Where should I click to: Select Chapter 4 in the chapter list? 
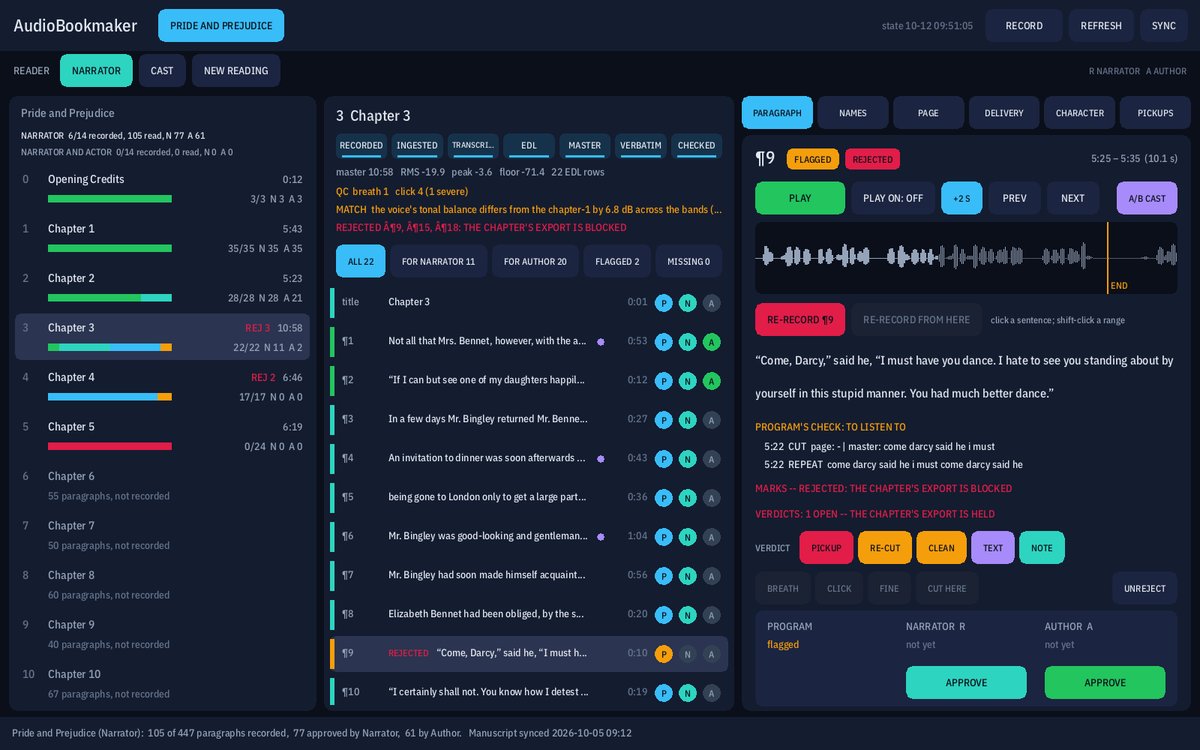162,386
